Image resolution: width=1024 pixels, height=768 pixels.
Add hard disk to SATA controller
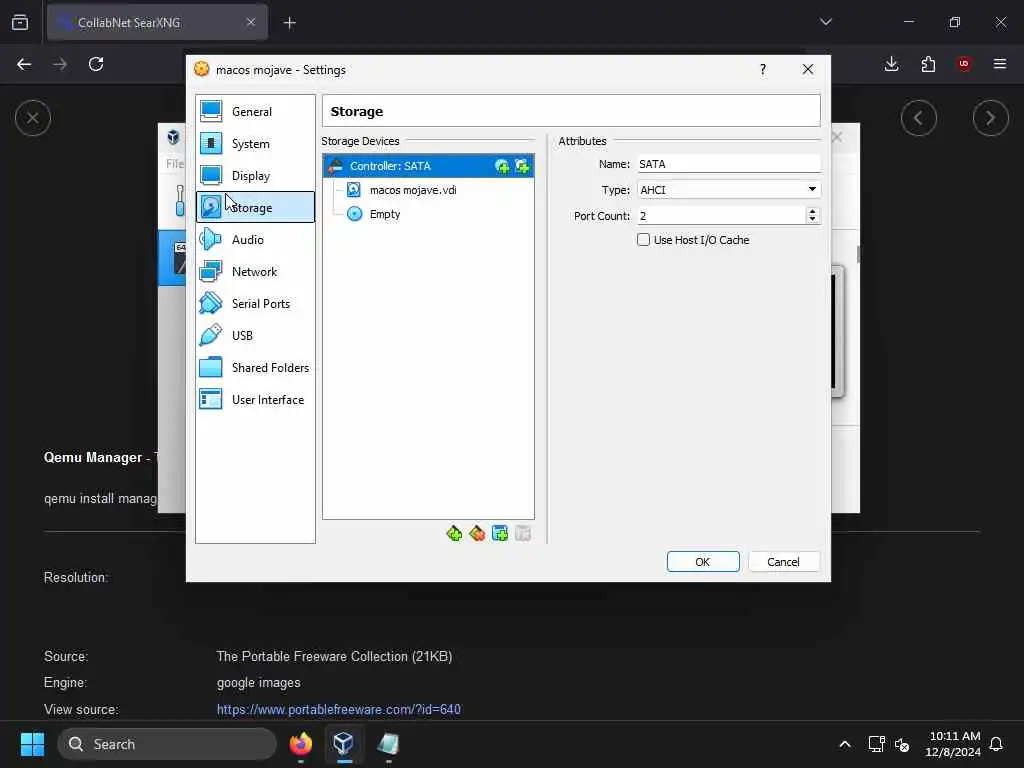point(522,167)
